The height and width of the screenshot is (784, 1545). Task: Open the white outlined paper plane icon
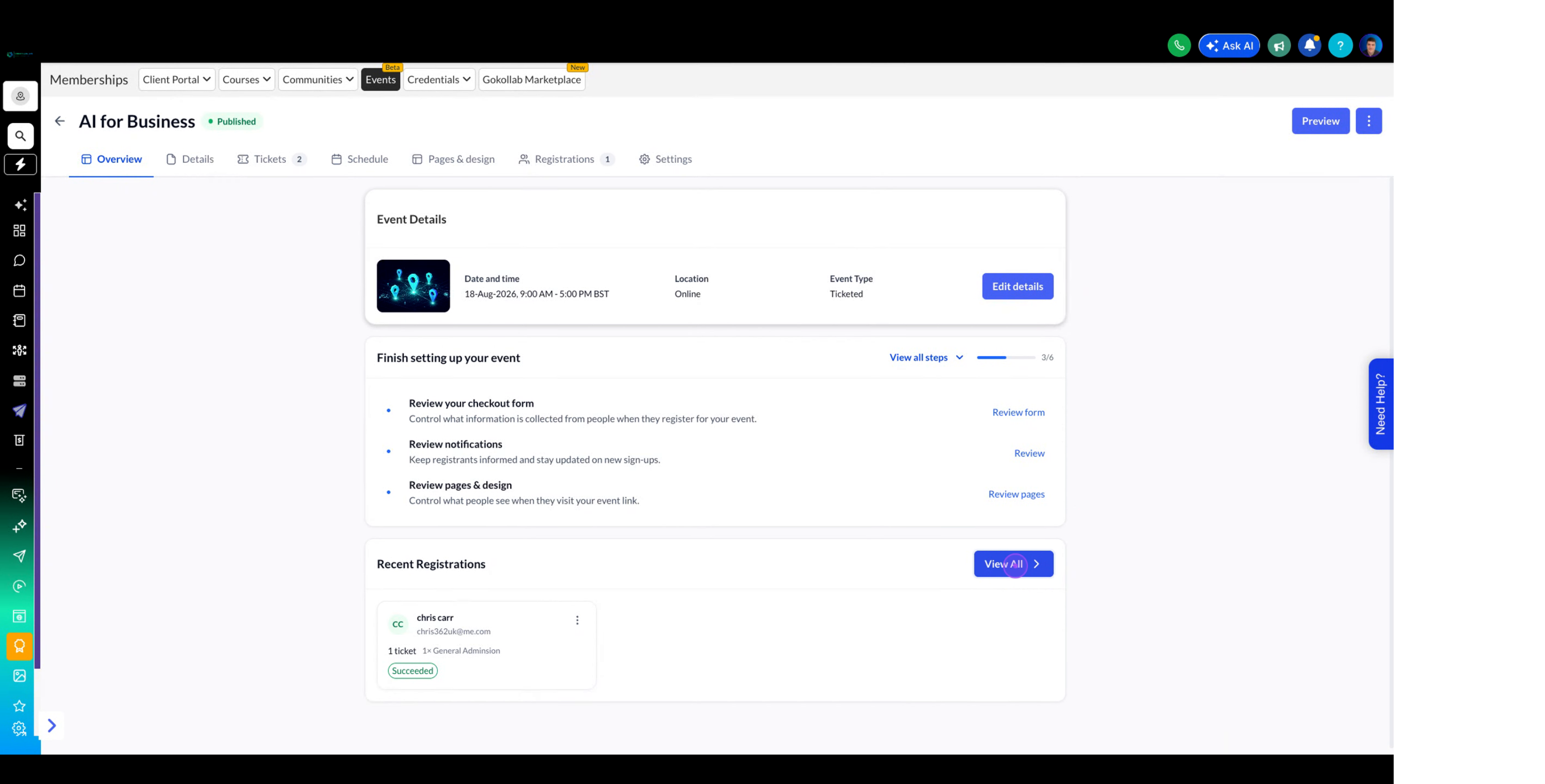20,556
